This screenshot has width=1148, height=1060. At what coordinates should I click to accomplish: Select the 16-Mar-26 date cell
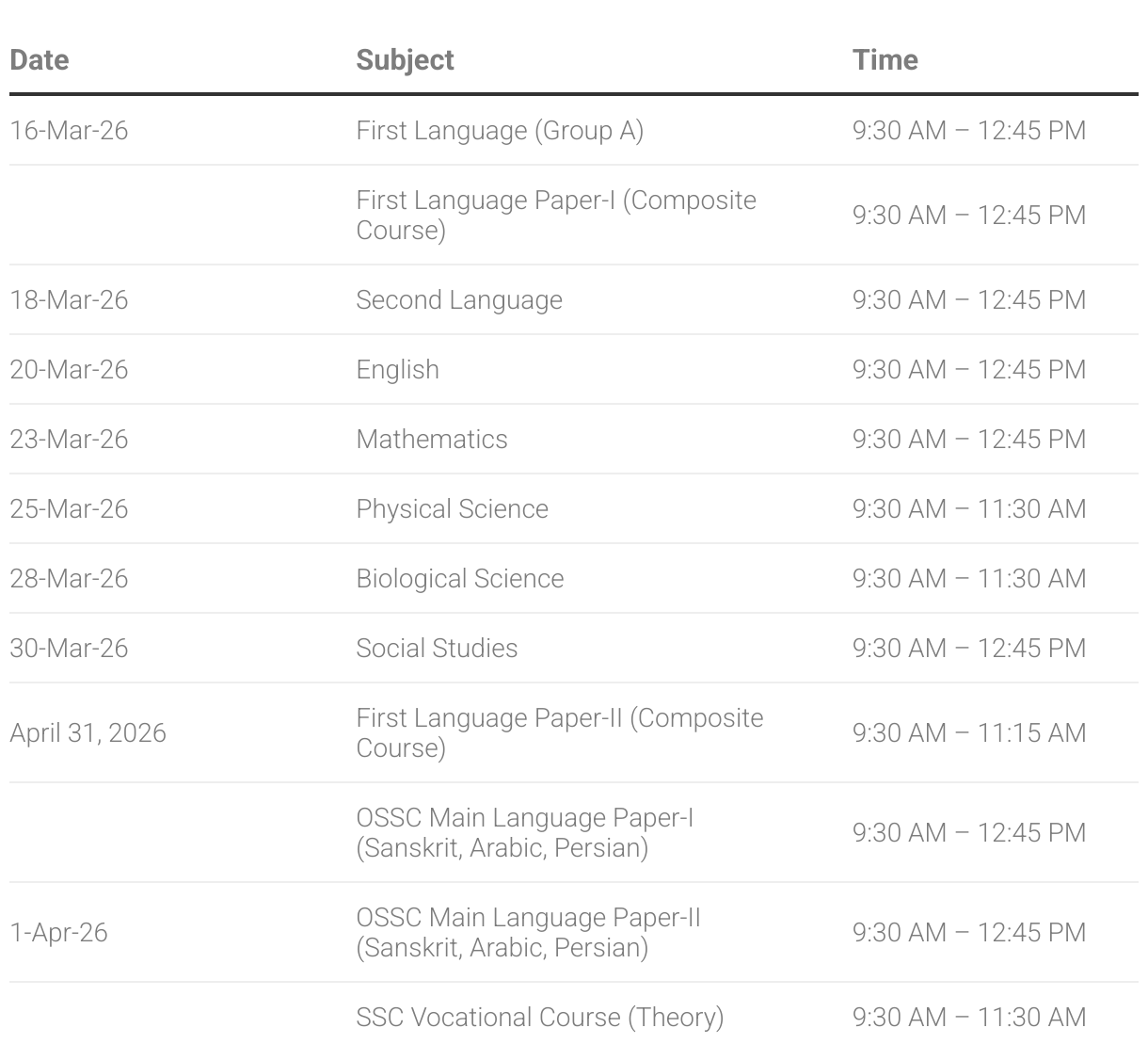tap(69, 130)
